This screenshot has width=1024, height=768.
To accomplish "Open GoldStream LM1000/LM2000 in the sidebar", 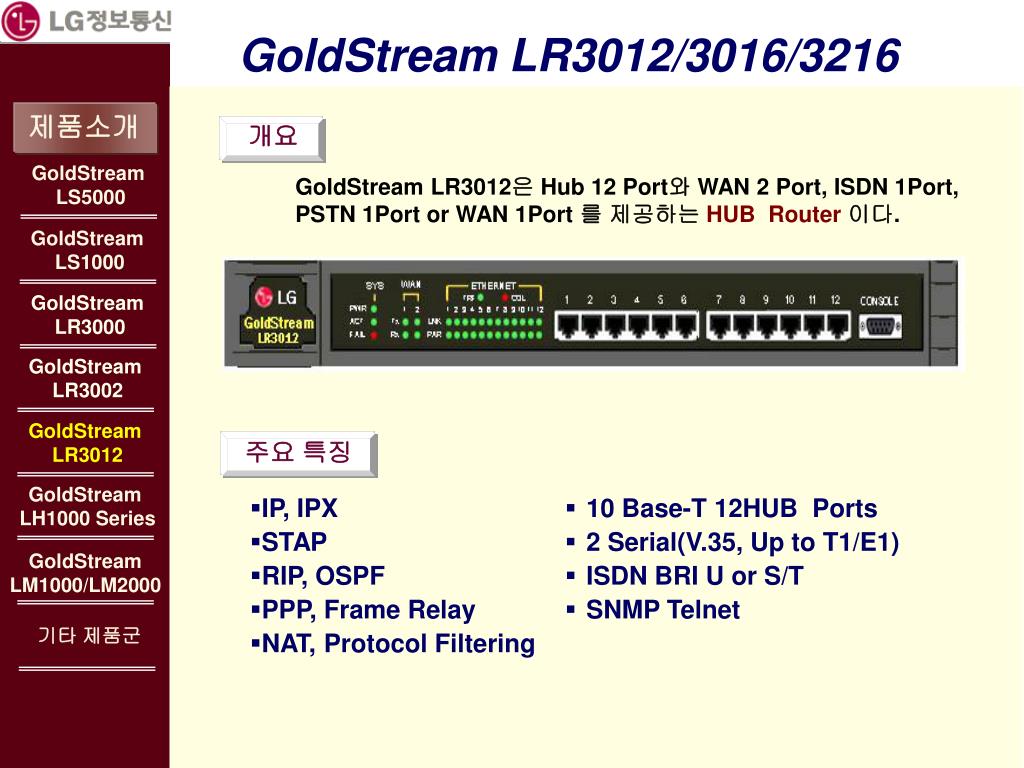I will coord(86,573).
